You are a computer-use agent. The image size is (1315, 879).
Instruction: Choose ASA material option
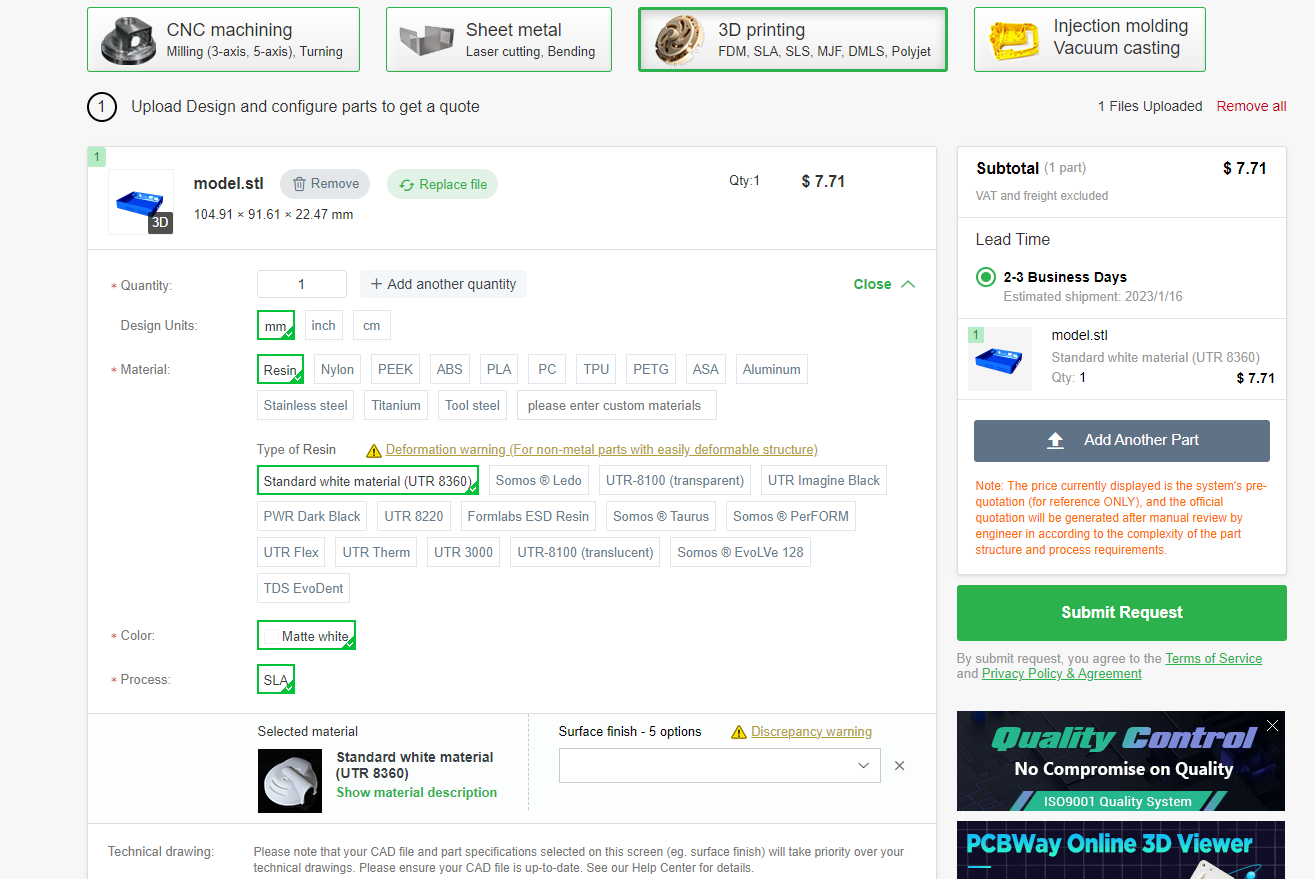[706, 370]
